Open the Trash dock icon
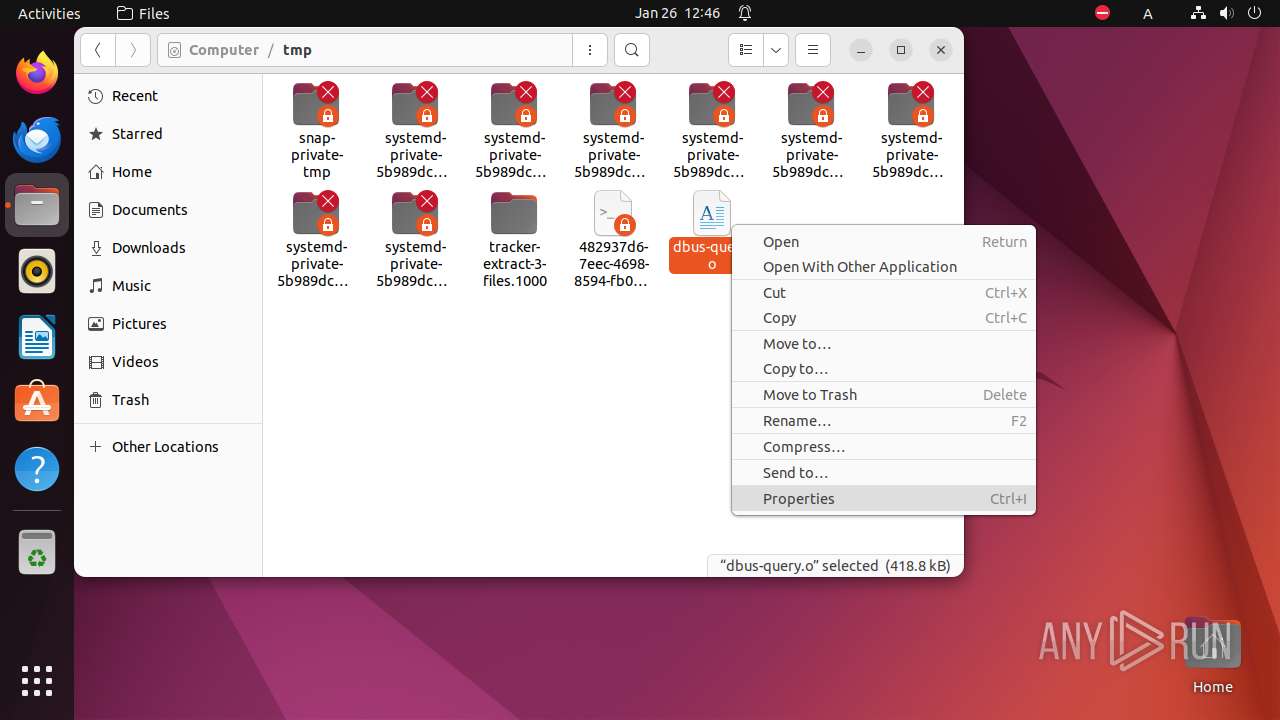This screenshot has height=720, width=1280. point(37,552)
